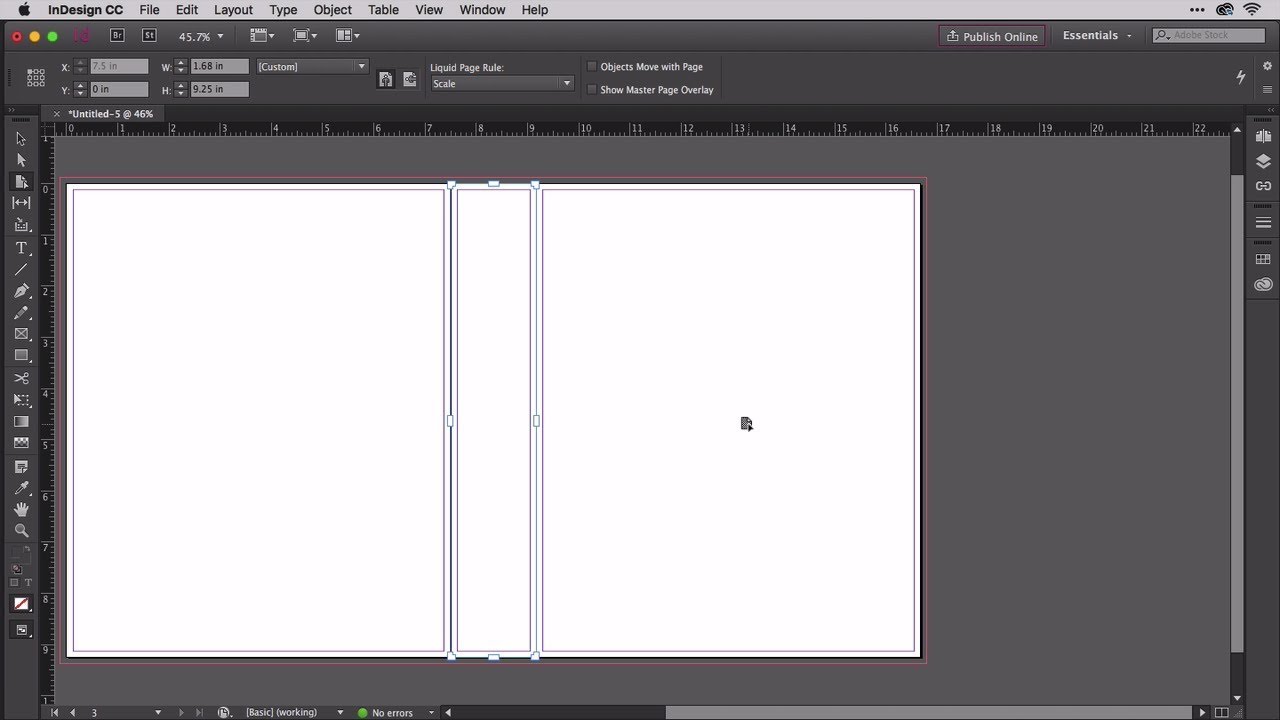Select the Type tool

[21, 248]
